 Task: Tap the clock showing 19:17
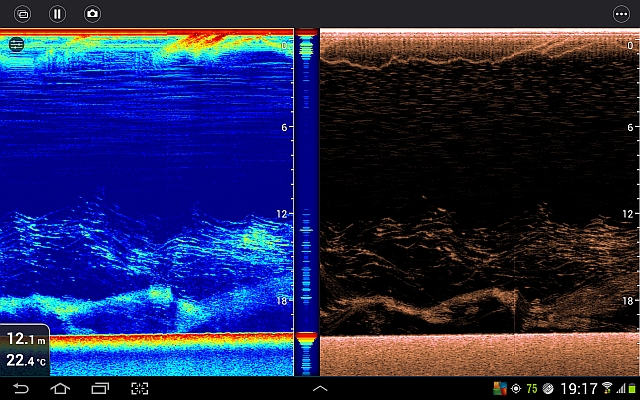point(579,388)
